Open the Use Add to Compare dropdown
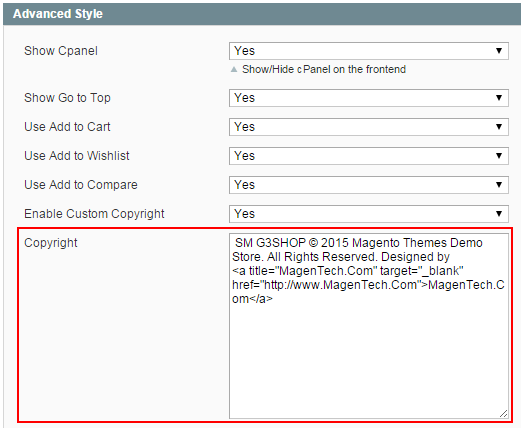This screenshot has height=428, width=521. (369, 185)
